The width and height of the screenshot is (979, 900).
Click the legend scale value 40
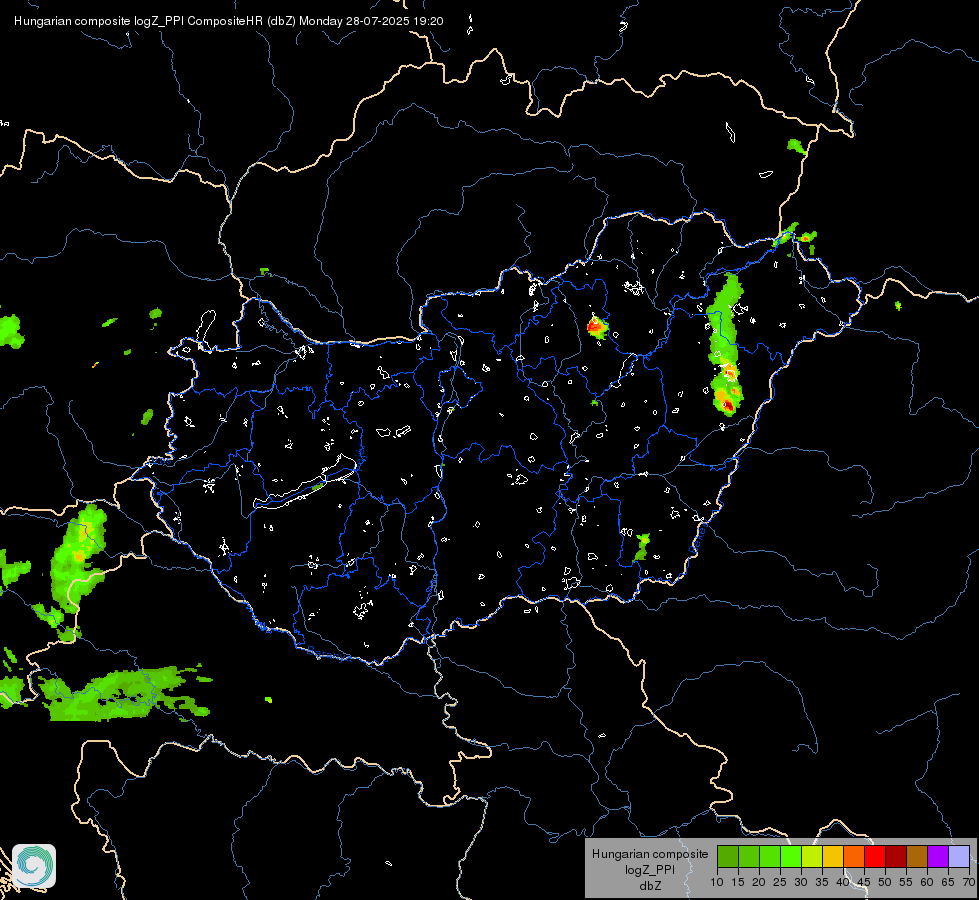[x=843, y=883]
